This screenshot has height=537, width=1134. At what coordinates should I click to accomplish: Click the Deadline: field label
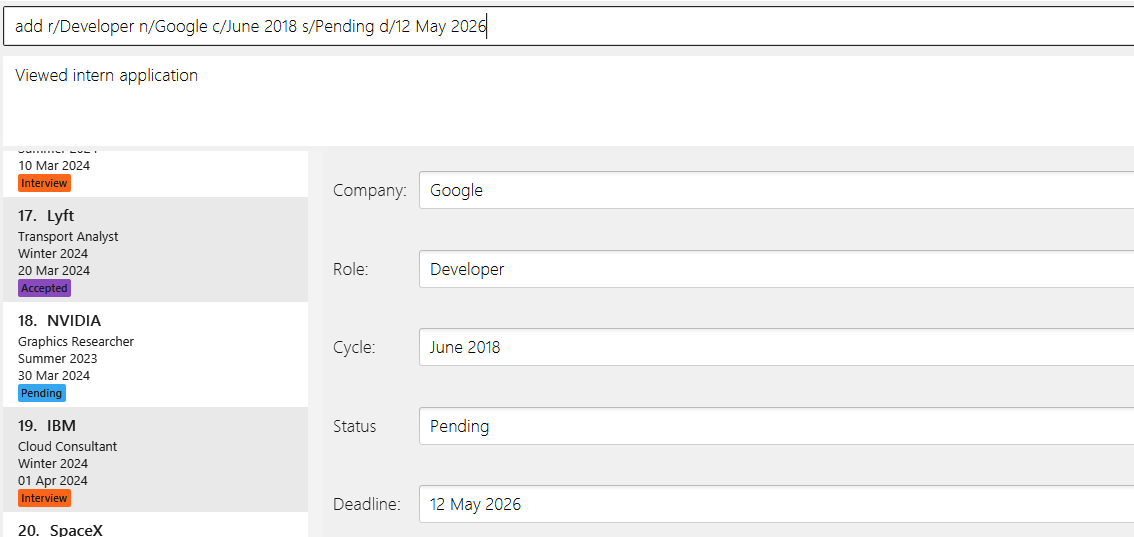(367, 504)
